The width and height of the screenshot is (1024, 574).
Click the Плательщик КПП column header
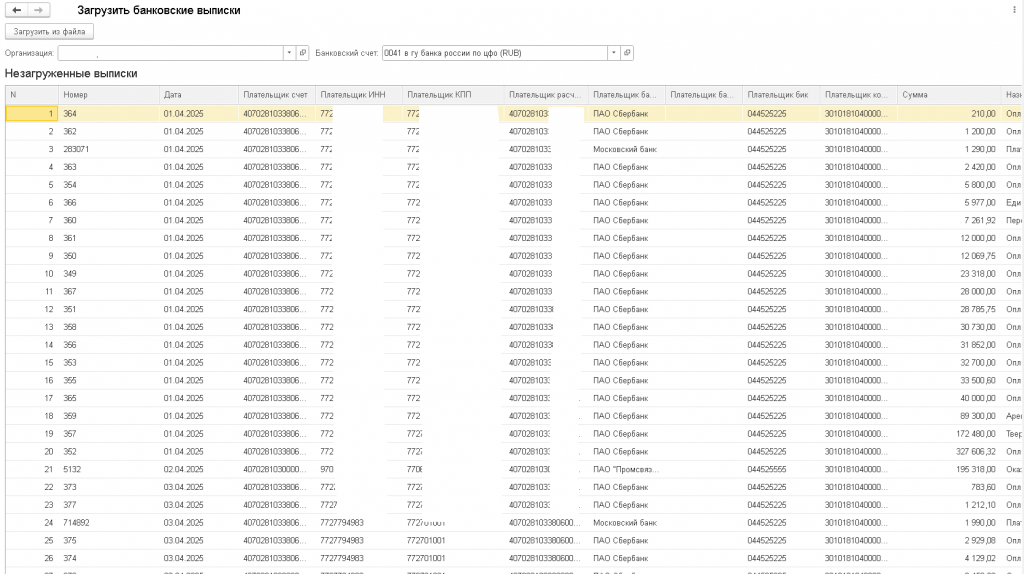pyautogui.click(x=451, y=95)
